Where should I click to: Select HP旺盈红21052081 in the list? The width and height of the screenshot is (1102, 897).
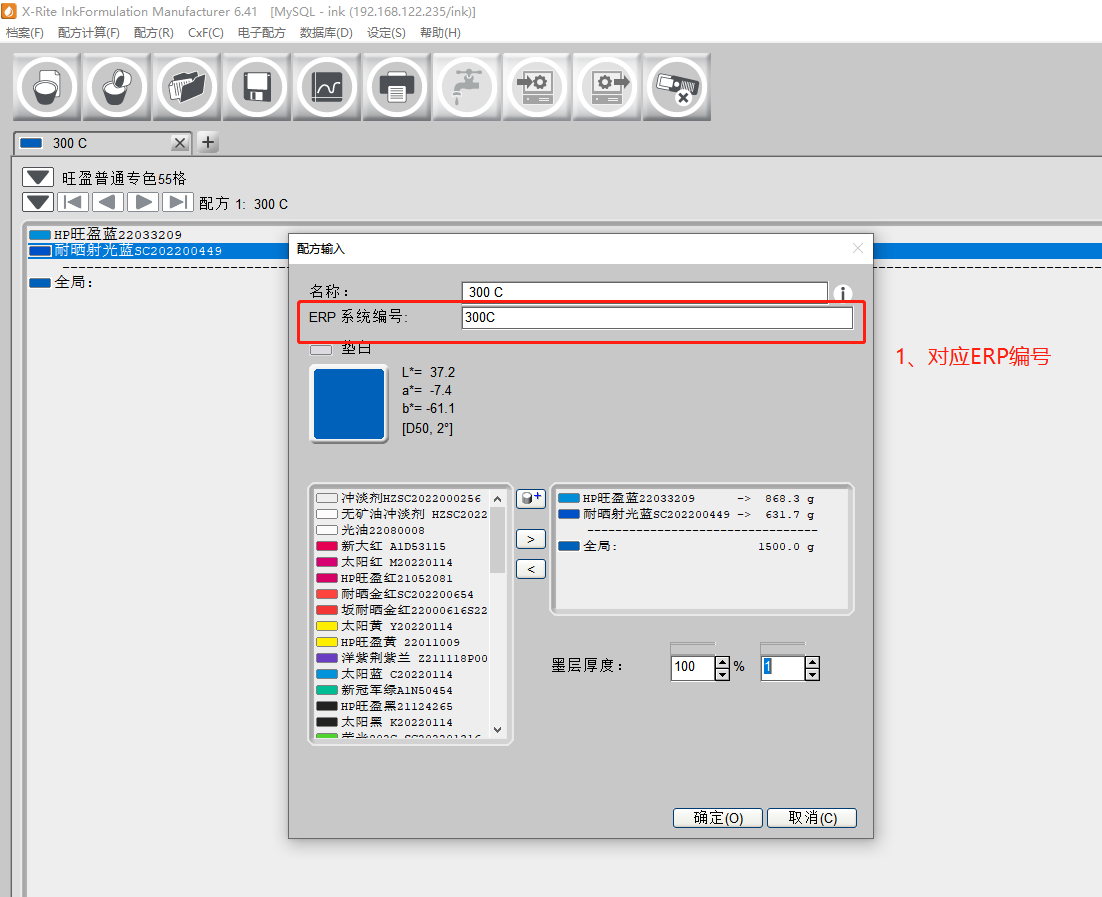[401, 579]
